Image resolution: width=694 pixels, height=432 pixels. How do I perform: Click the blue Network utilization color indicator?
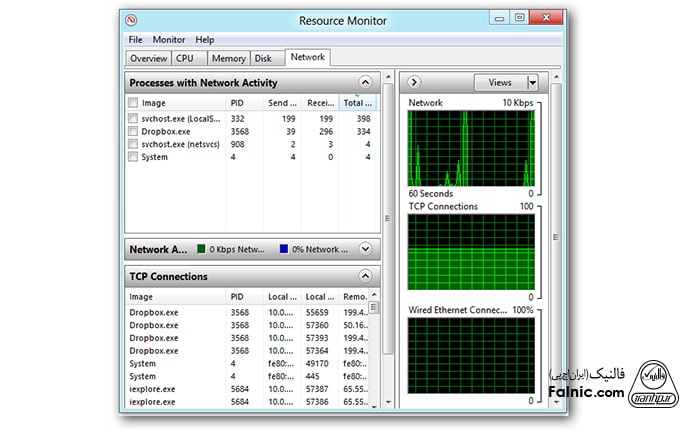[284, 249]
